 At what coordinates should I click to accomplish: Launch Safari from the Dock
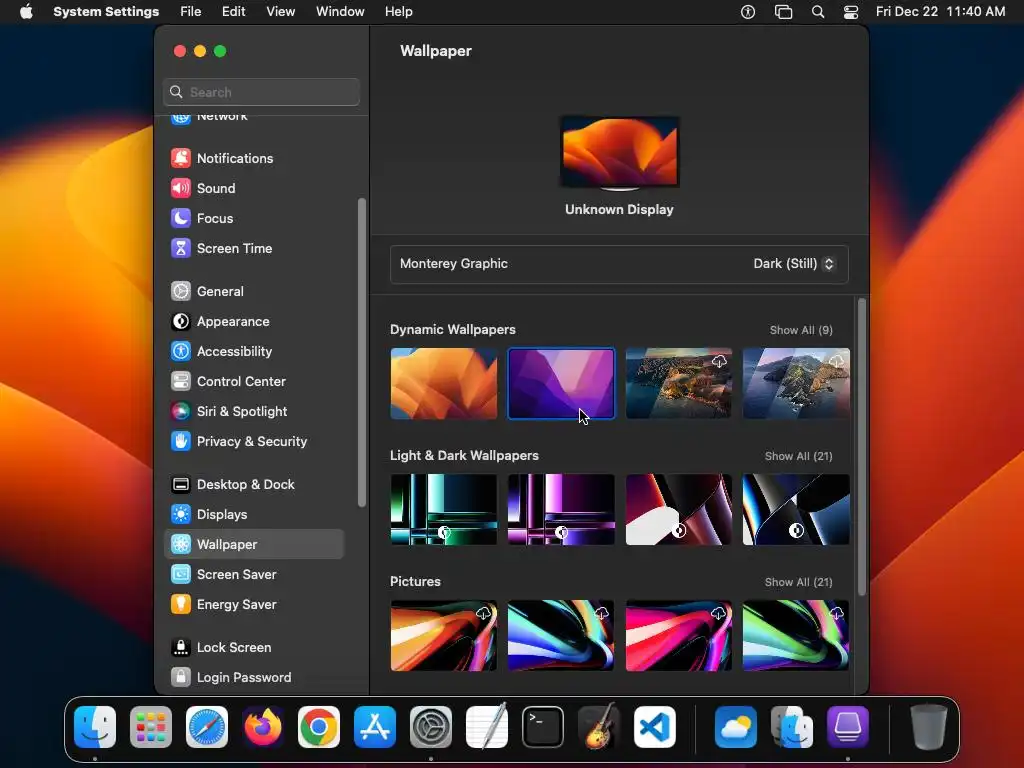pyautogui.click(x=207, y=727)
